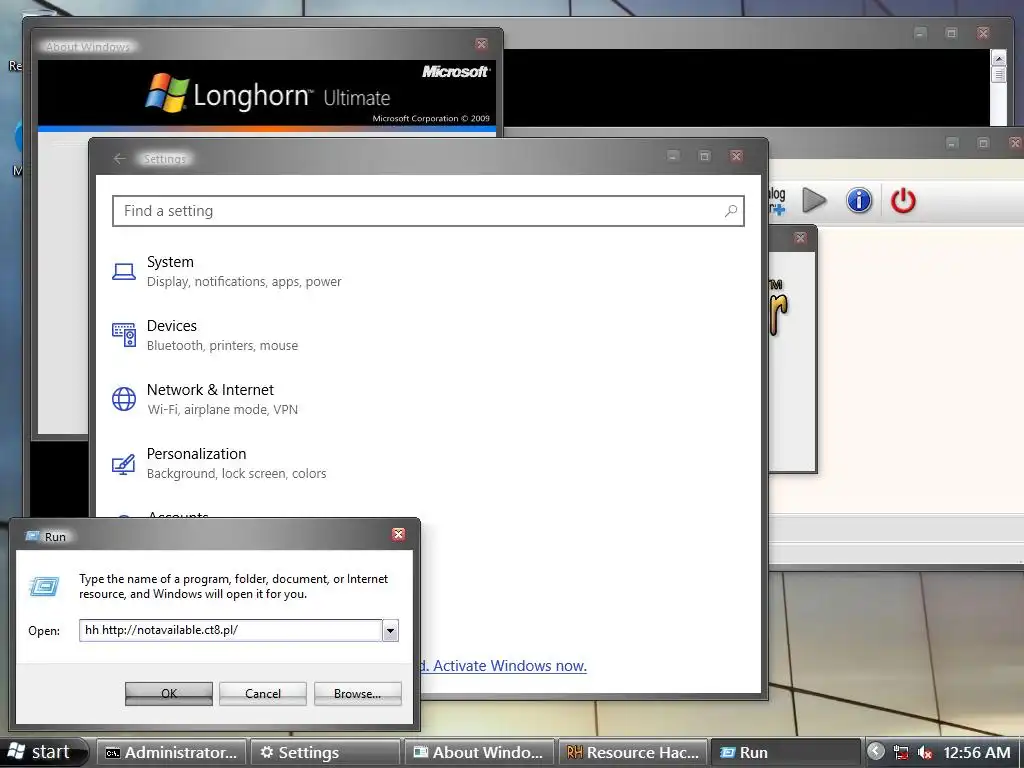The height and width of the screenshot is (768, 1024).
Task: Click the taskbar clock showing 12:56 AM
Action: (976, 752)
